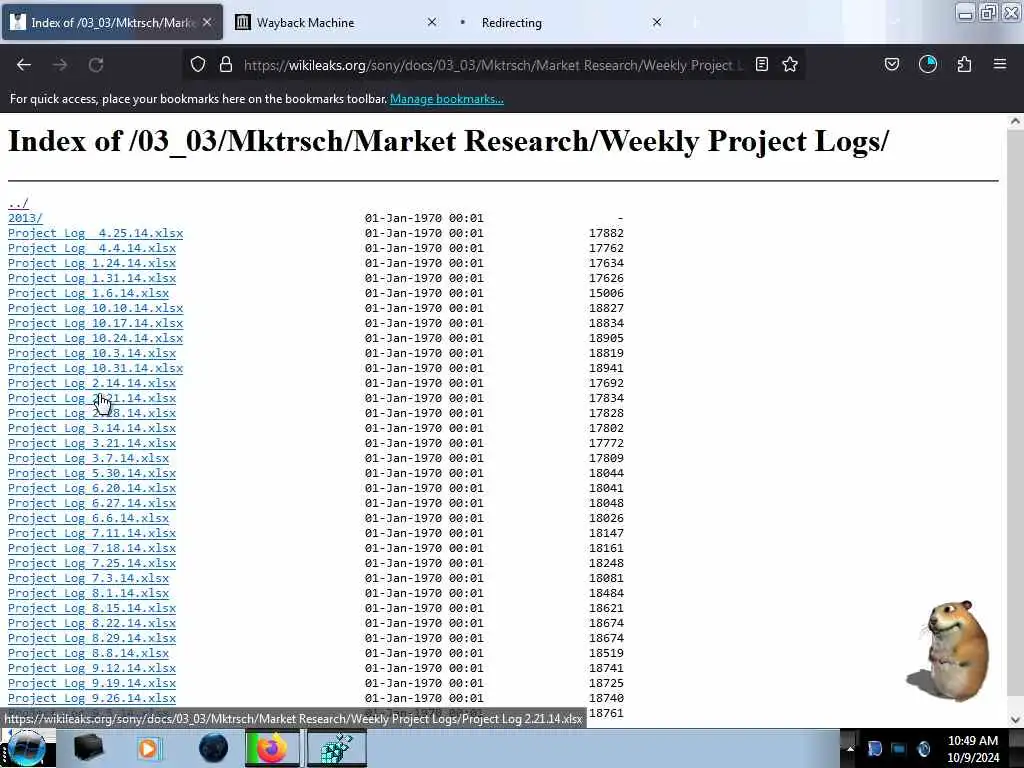Open Project Log 10.17.14.xlsx

click(x=95, y=323)
